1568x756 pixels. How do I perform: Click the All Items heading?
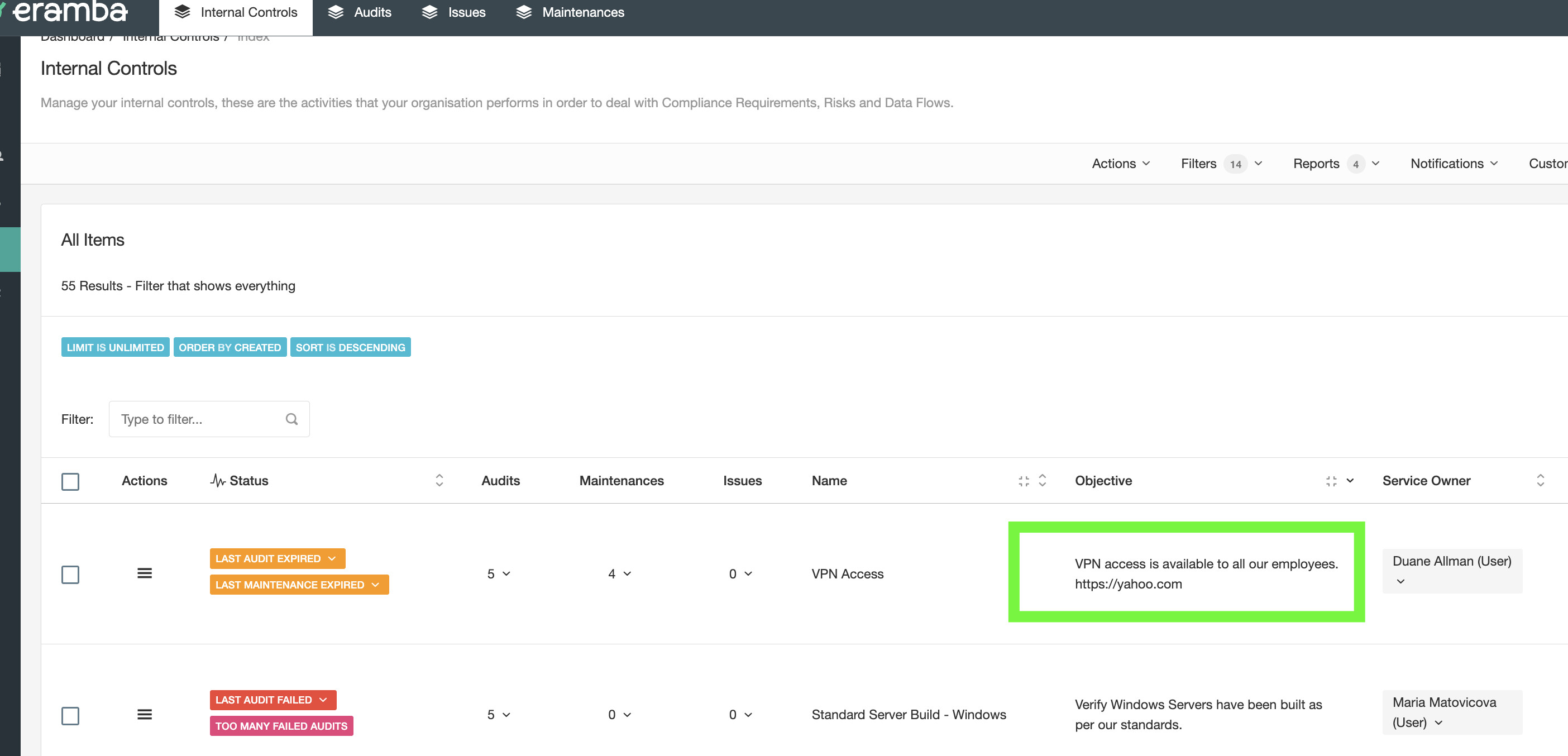93,240
